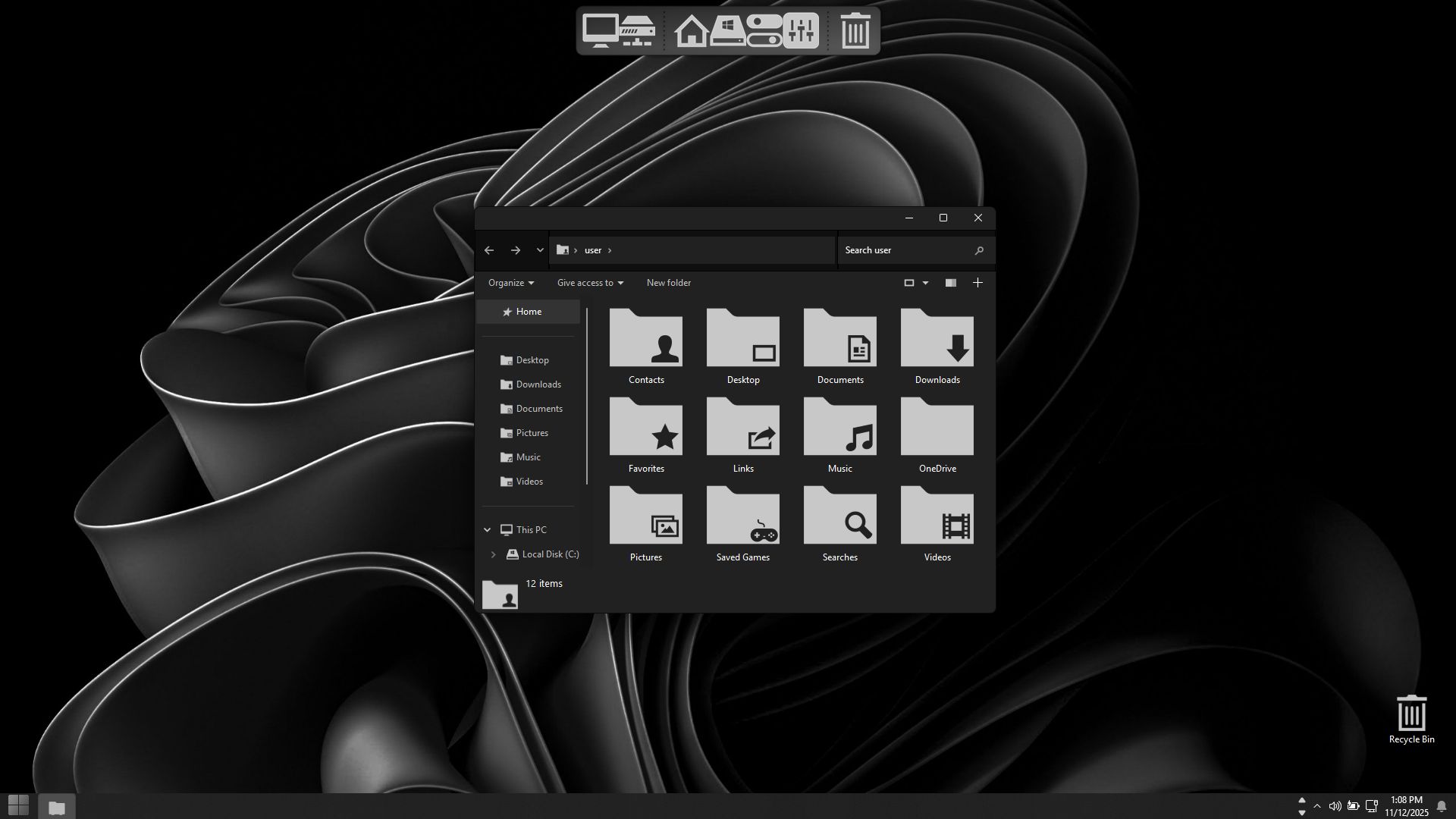Open the Home house icon in dock

click(x=691, y=31)
